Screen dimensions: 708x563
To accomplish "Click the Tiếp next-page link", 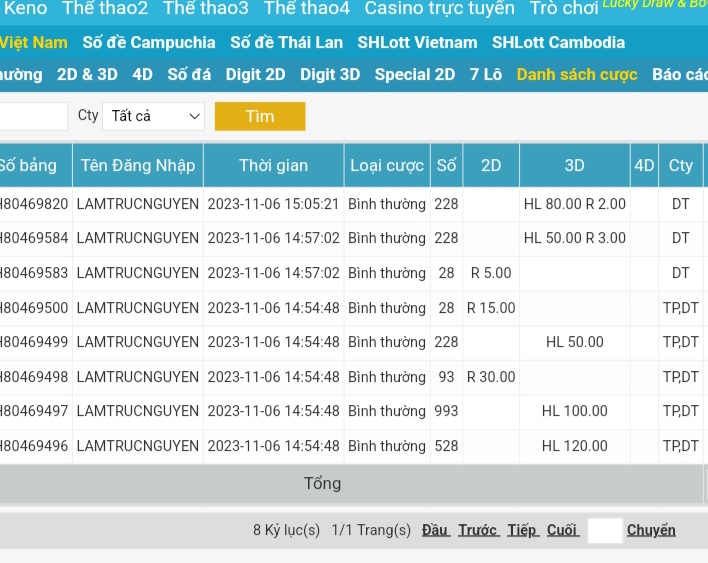I will [522, 530].
